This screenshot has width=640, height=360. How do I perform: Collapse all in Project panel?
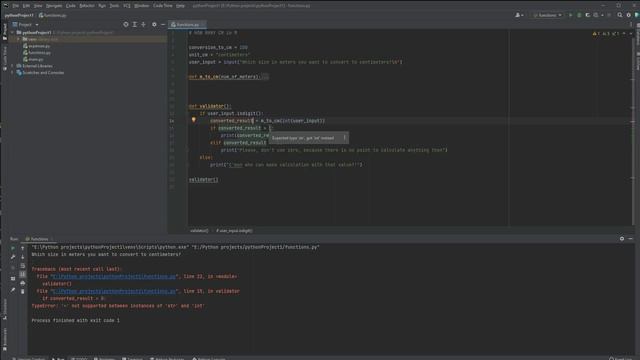(143, 24)
